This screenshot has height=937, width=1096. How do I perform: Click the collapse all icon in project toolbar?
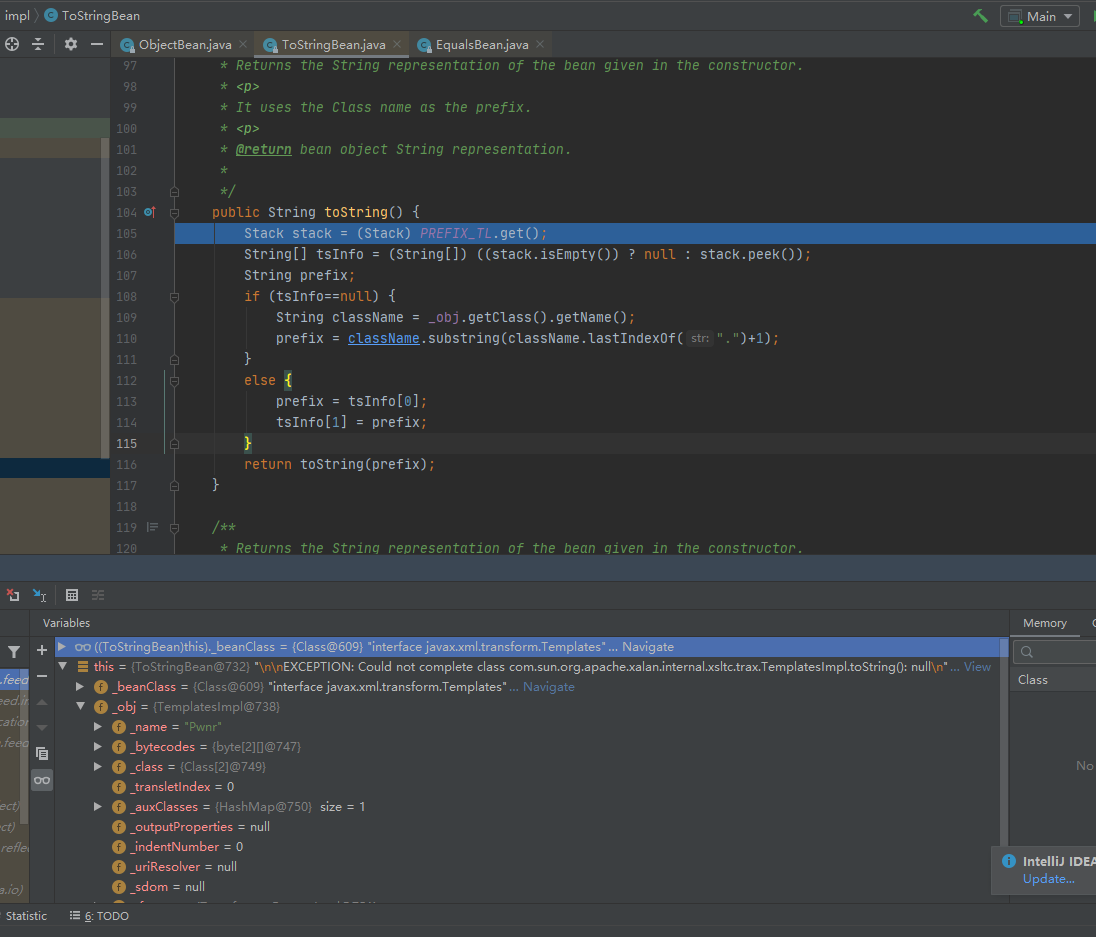(x=38, y=44)
